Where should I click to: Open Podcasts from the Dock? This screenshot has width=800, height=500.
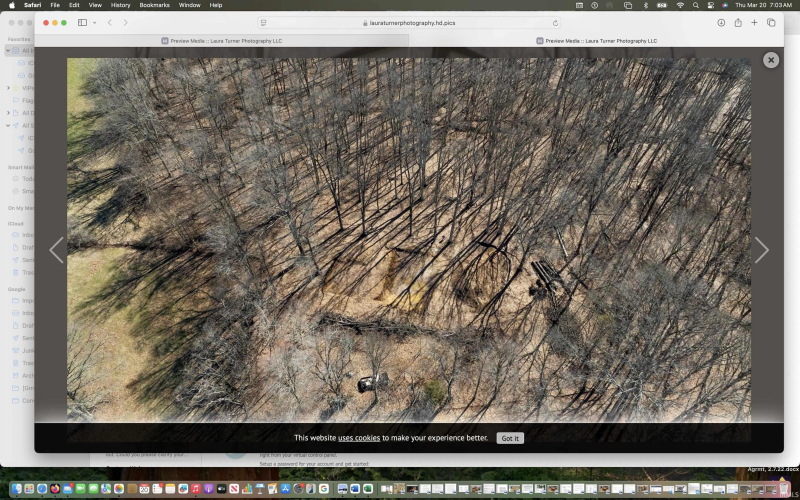tap(209, 489)
